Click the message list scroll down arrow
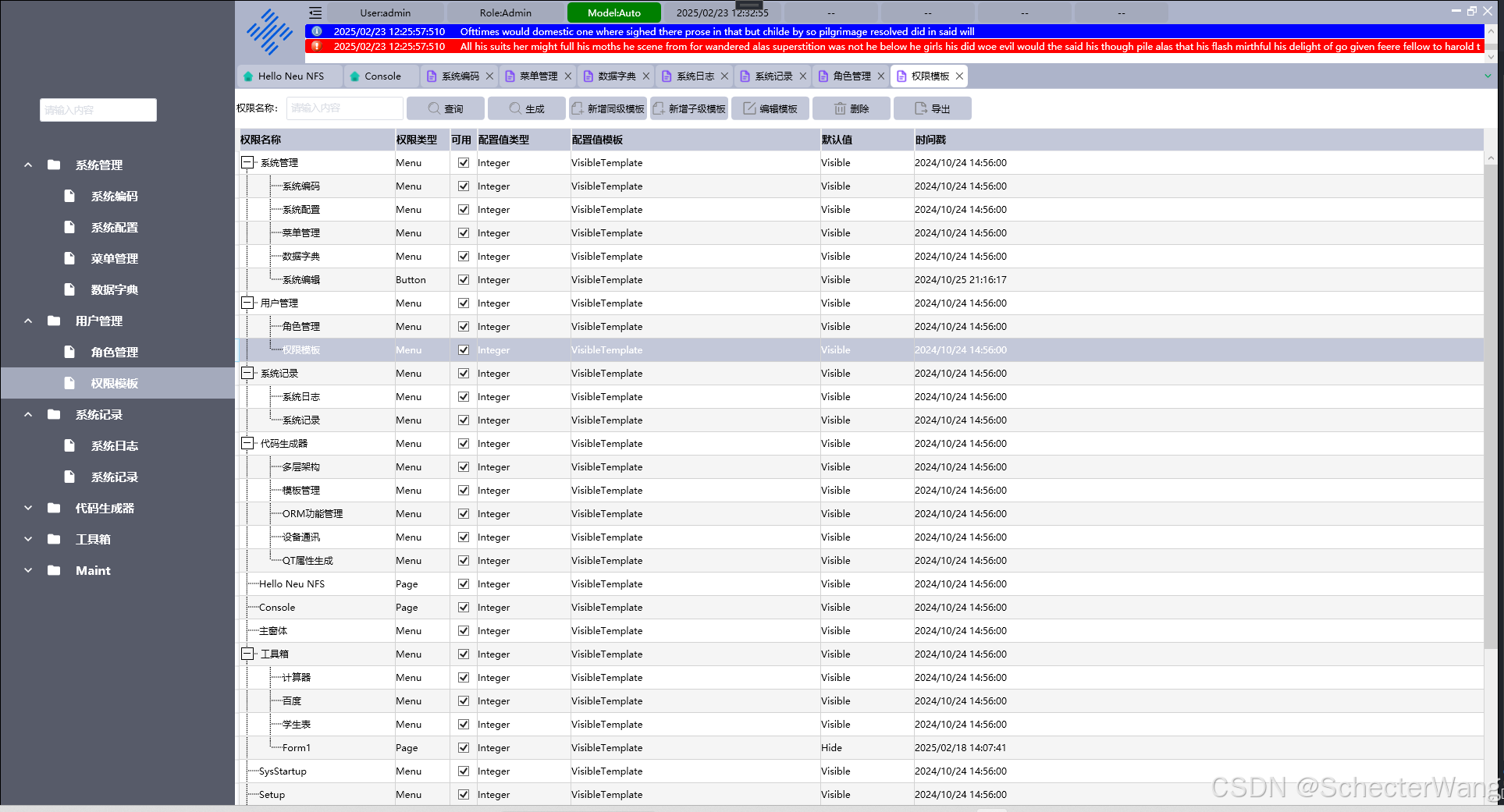The image size is (1504, 812). 1490,56
